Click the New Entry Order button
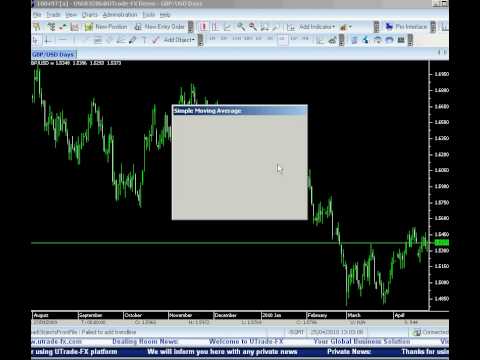The image size is (480, 360). click(x=159, y=27)
